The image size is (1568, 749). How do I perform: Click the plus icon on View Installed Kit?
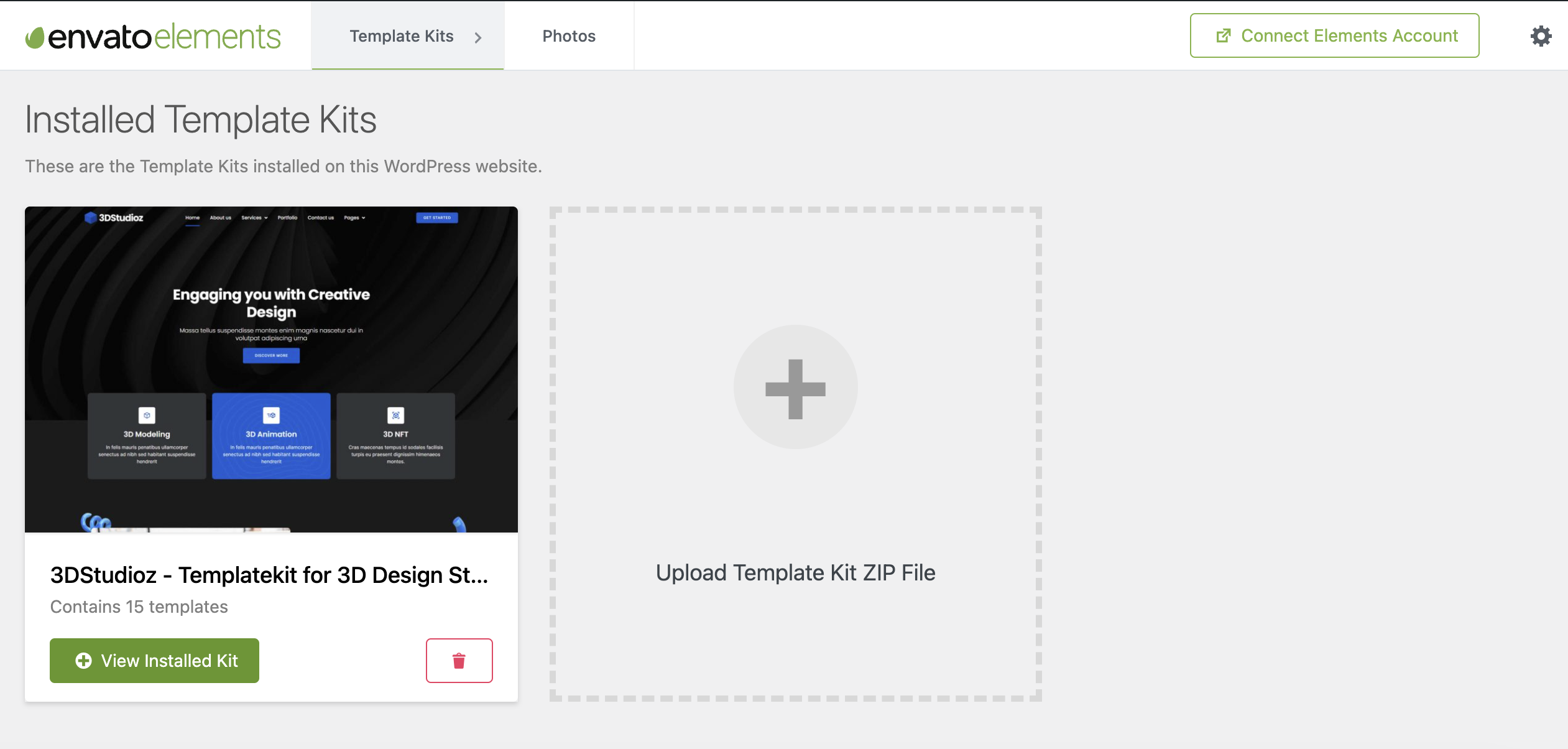83,661
